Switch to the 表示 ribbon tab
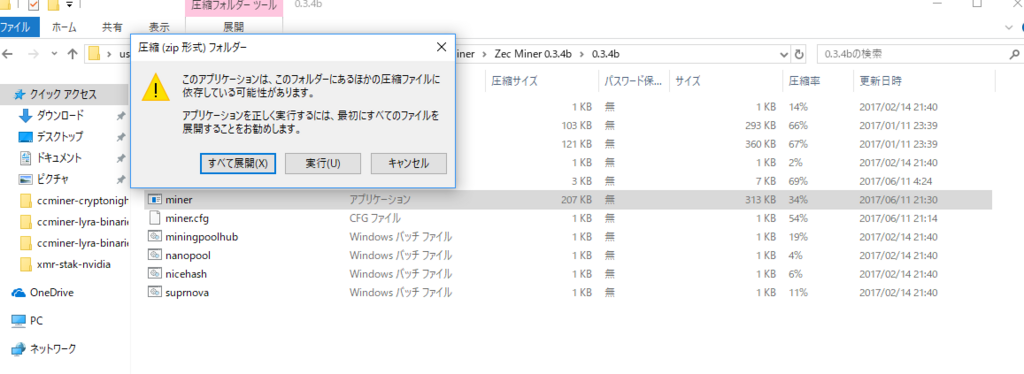This screenshot has width=1024, height=374. (x=159, y=27)
